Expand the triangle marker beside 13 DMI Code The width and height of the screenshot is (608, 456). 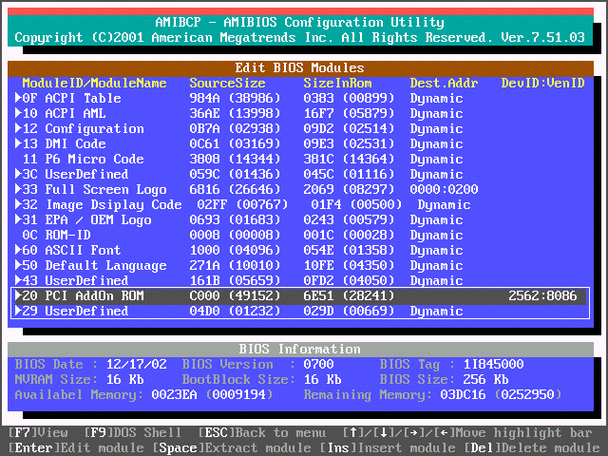pos(18,143)
